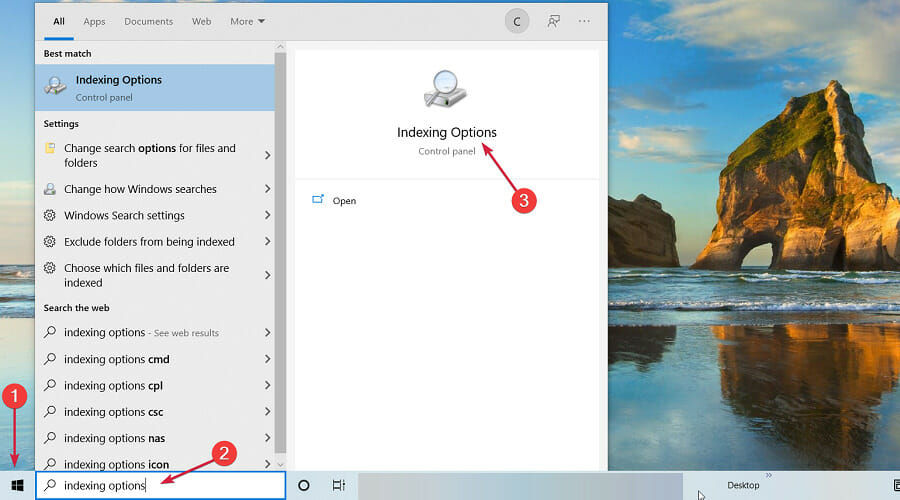Screen dimensions: 900x500
Task: Click the Windows Start button
Action: click(x=17, y=485)
